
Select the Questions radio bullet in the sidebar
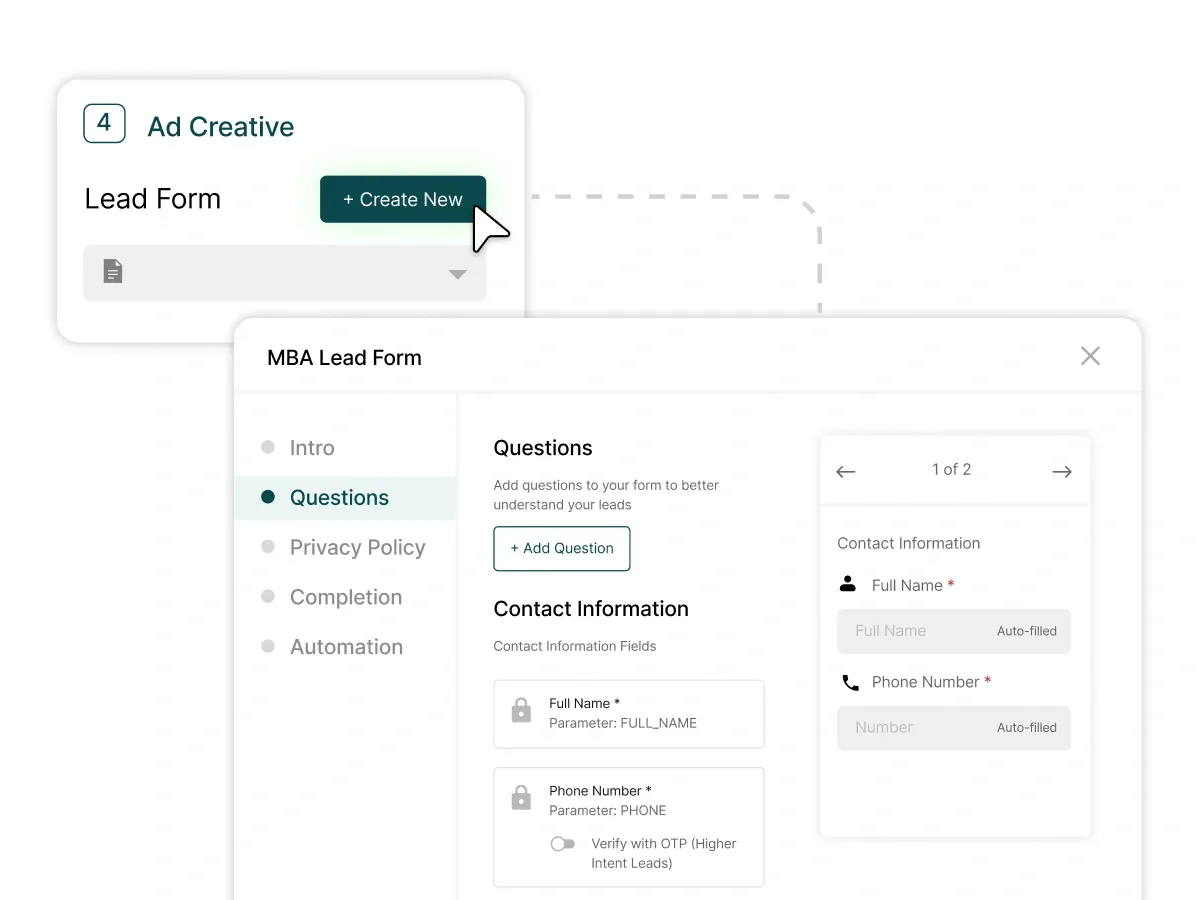[268, 497]
